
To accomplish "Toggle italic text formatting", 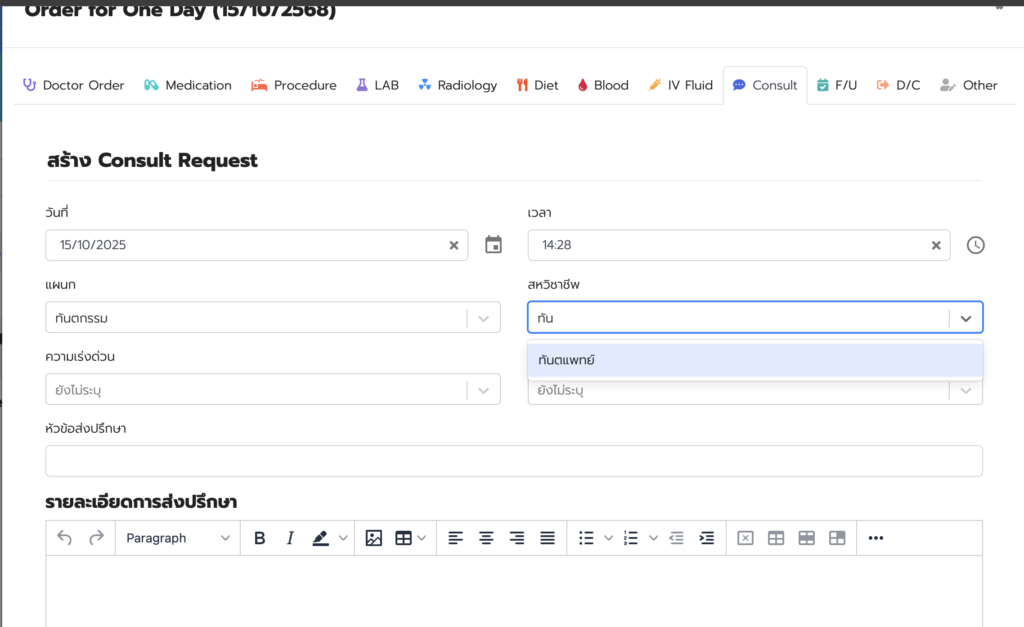I will pos(290,538).
